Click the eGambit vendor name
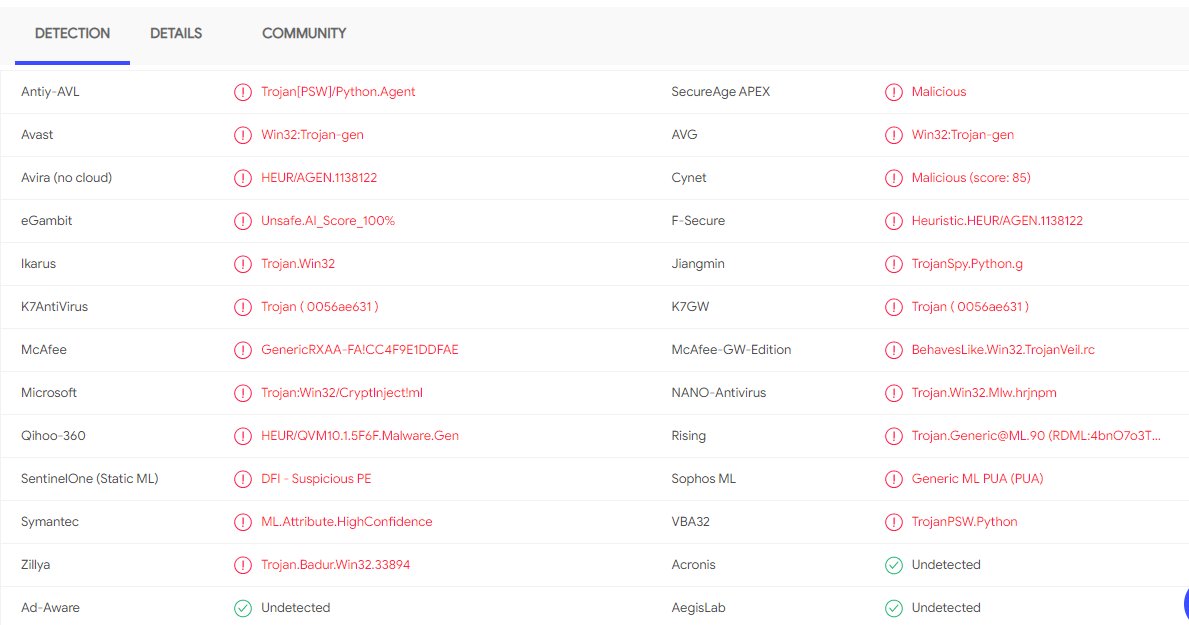The image size is (1189, 625). click(46, 221)
